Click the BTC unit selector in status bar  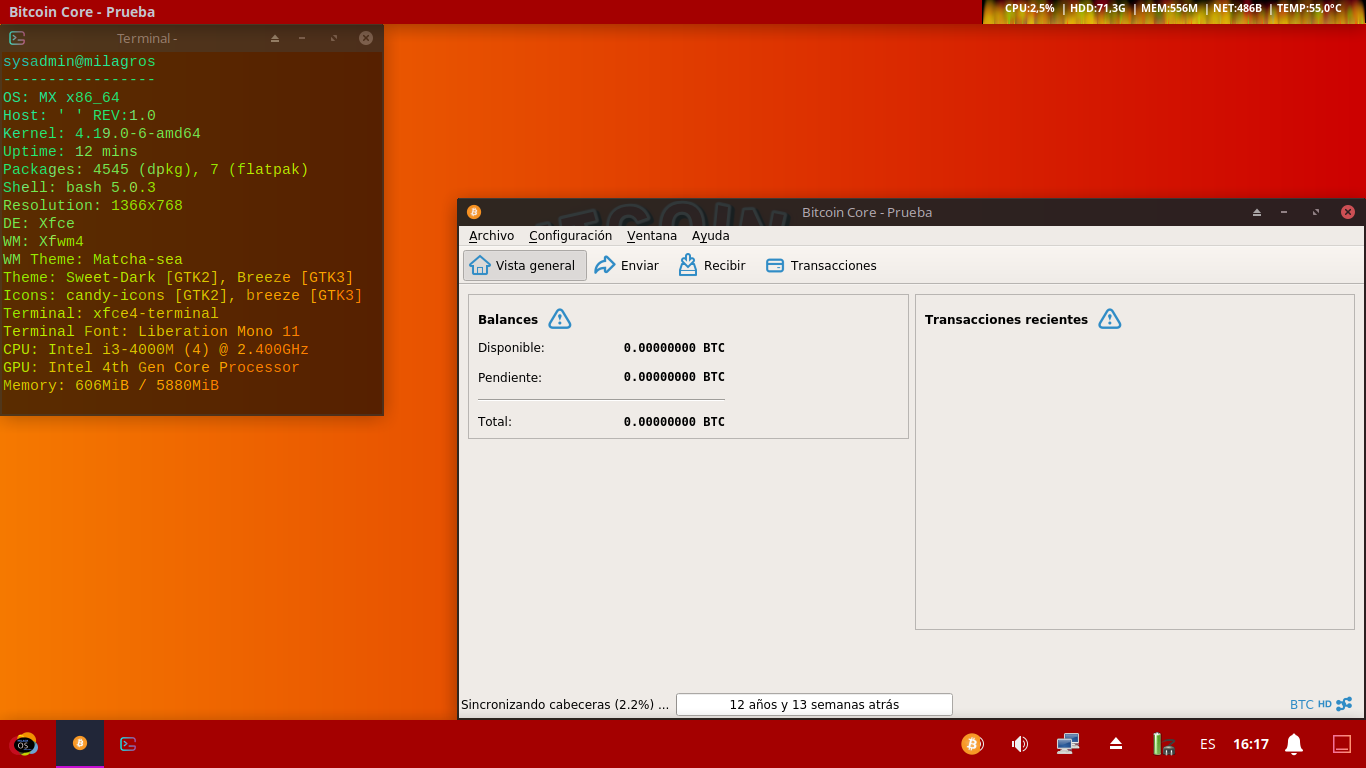(1301, 704)
